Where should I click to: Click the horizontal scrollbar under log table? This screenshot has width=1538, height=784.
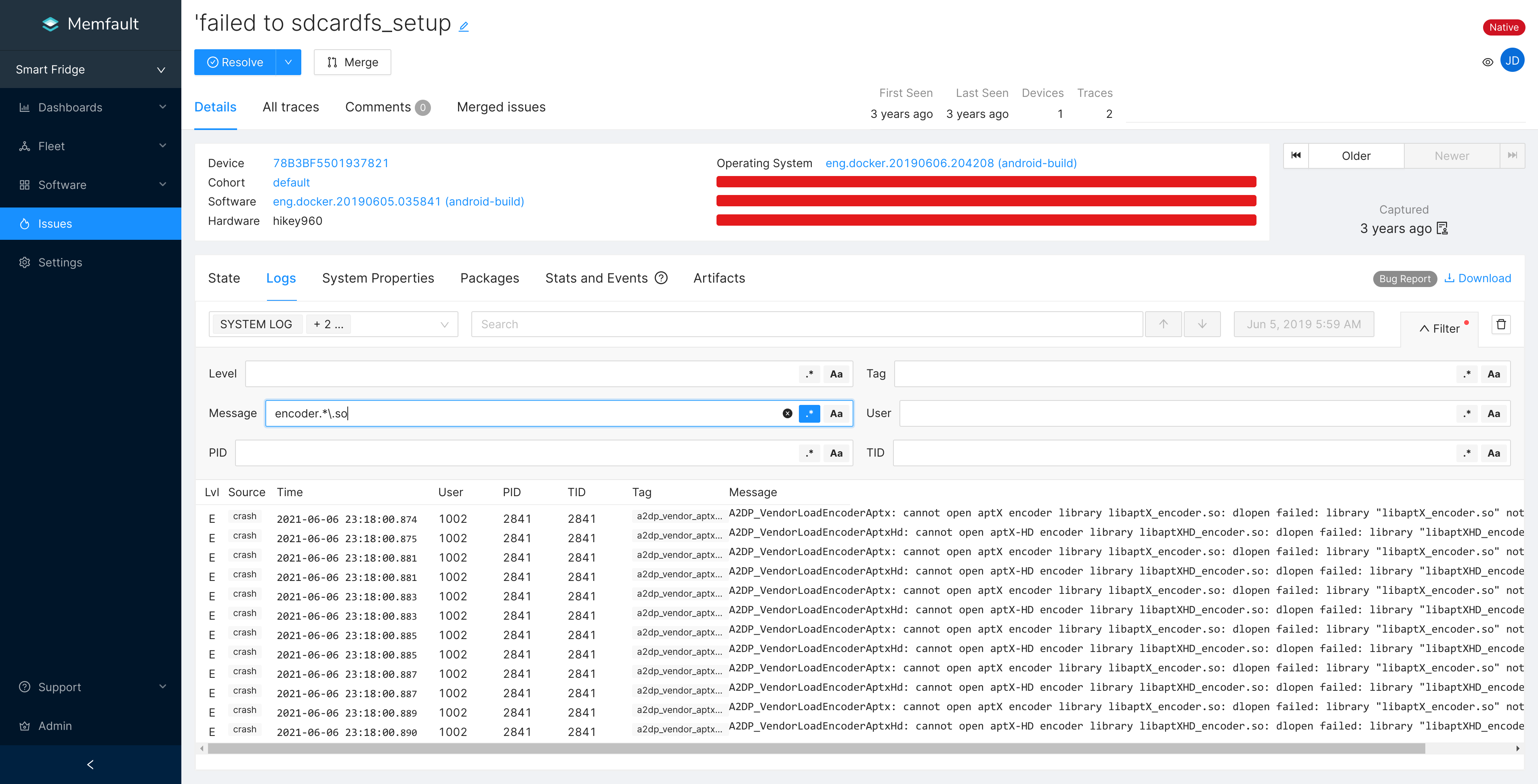815,748
